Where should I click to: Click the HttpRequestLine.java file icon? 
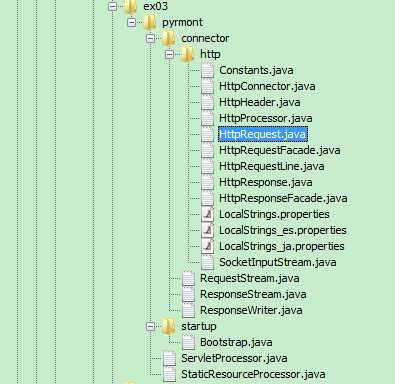point(207,166)
